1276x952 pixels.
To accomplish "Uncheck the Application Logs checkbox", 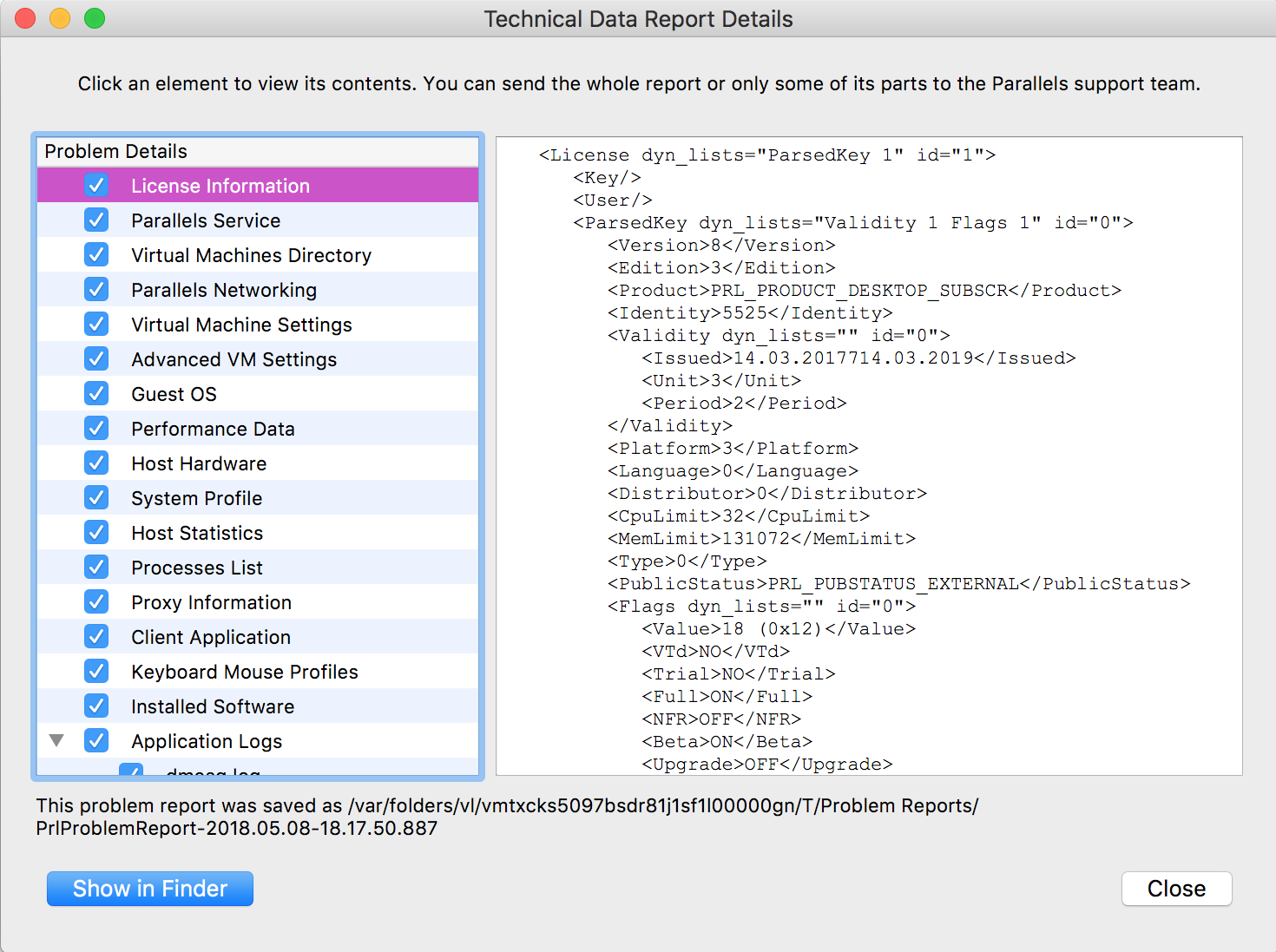I will pos(96,741).
